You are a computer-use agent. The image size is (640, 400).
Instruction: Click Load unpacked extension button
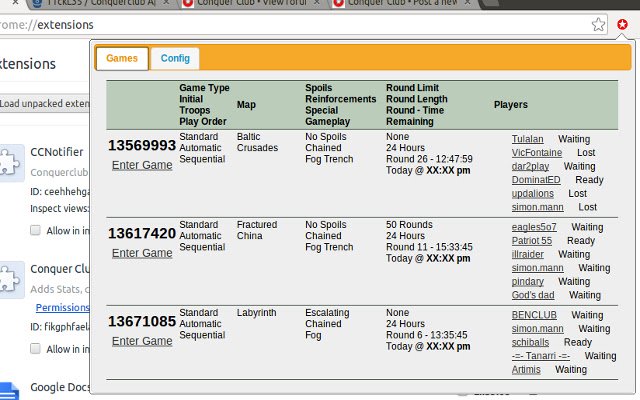click(44, 104)
